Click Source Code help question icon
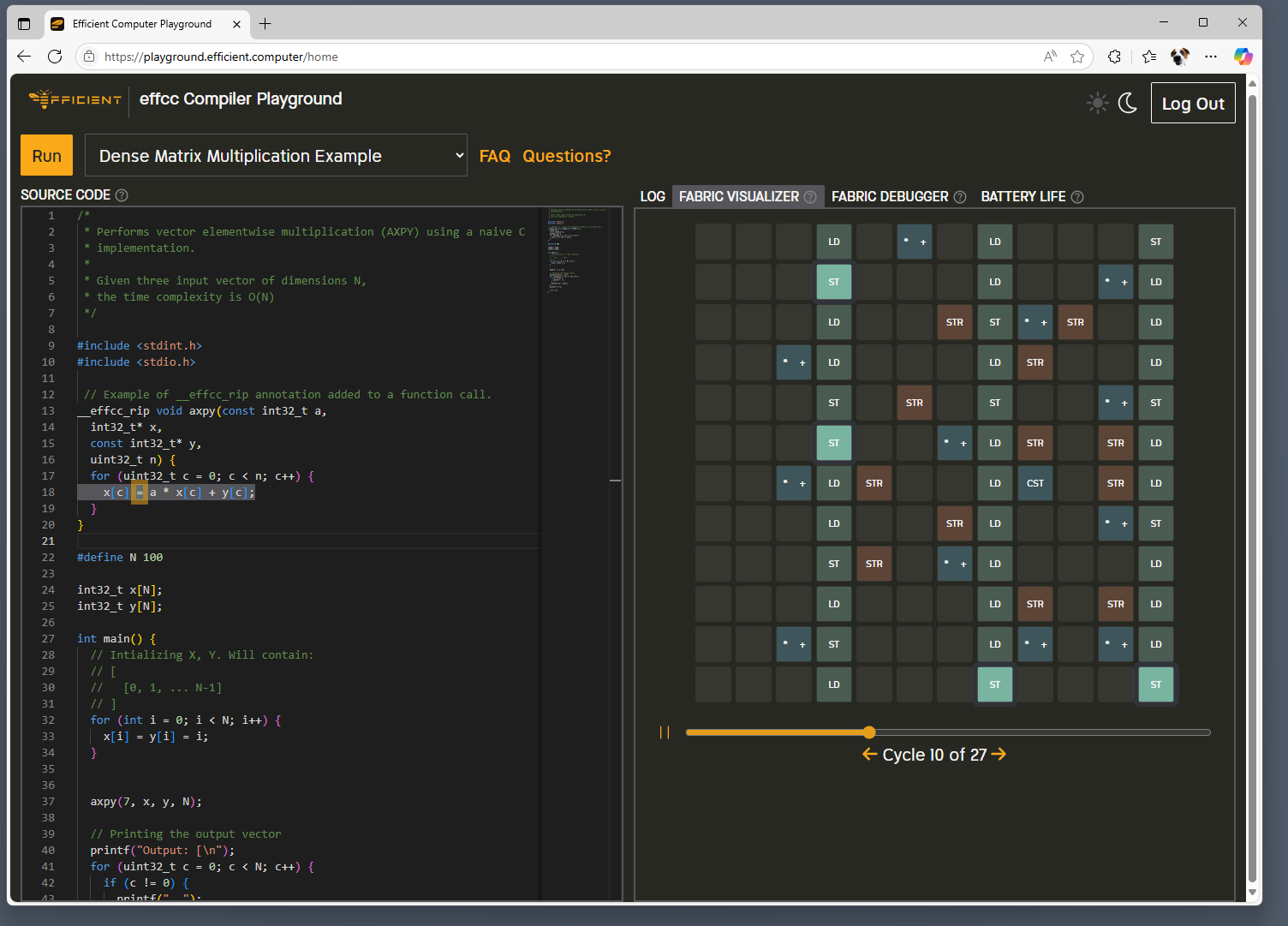The height and width of the screenshot is (926, 1288). [x=122, y=195]
